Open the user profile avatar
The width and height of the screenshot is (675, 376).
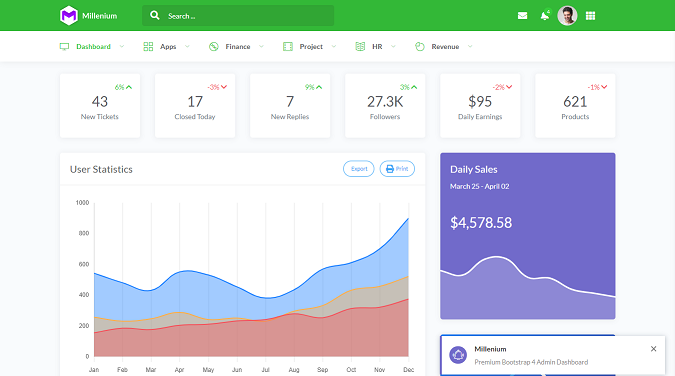coord(567,16)
